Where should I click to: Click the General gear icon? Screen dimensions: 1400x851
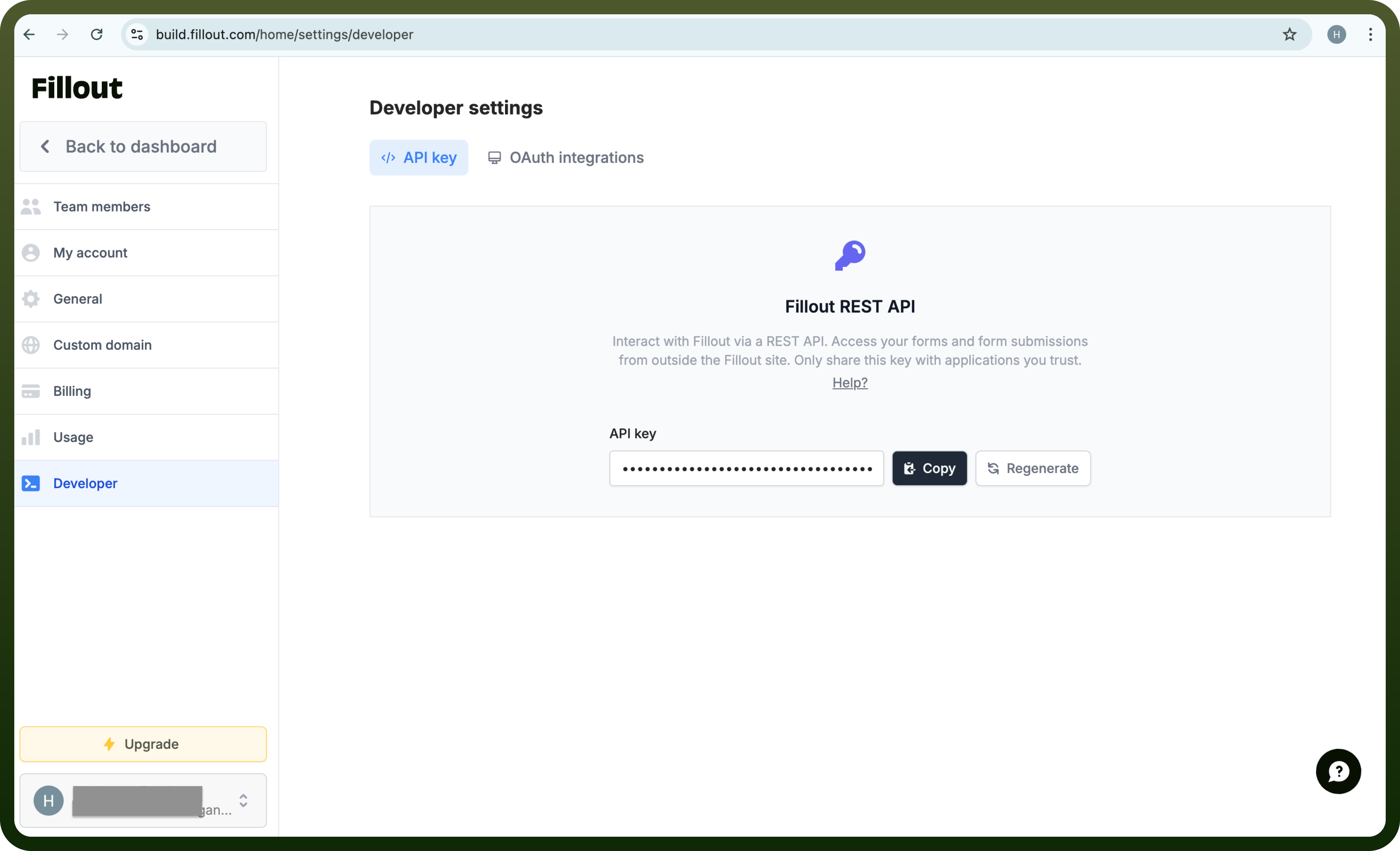pos(31,298)
